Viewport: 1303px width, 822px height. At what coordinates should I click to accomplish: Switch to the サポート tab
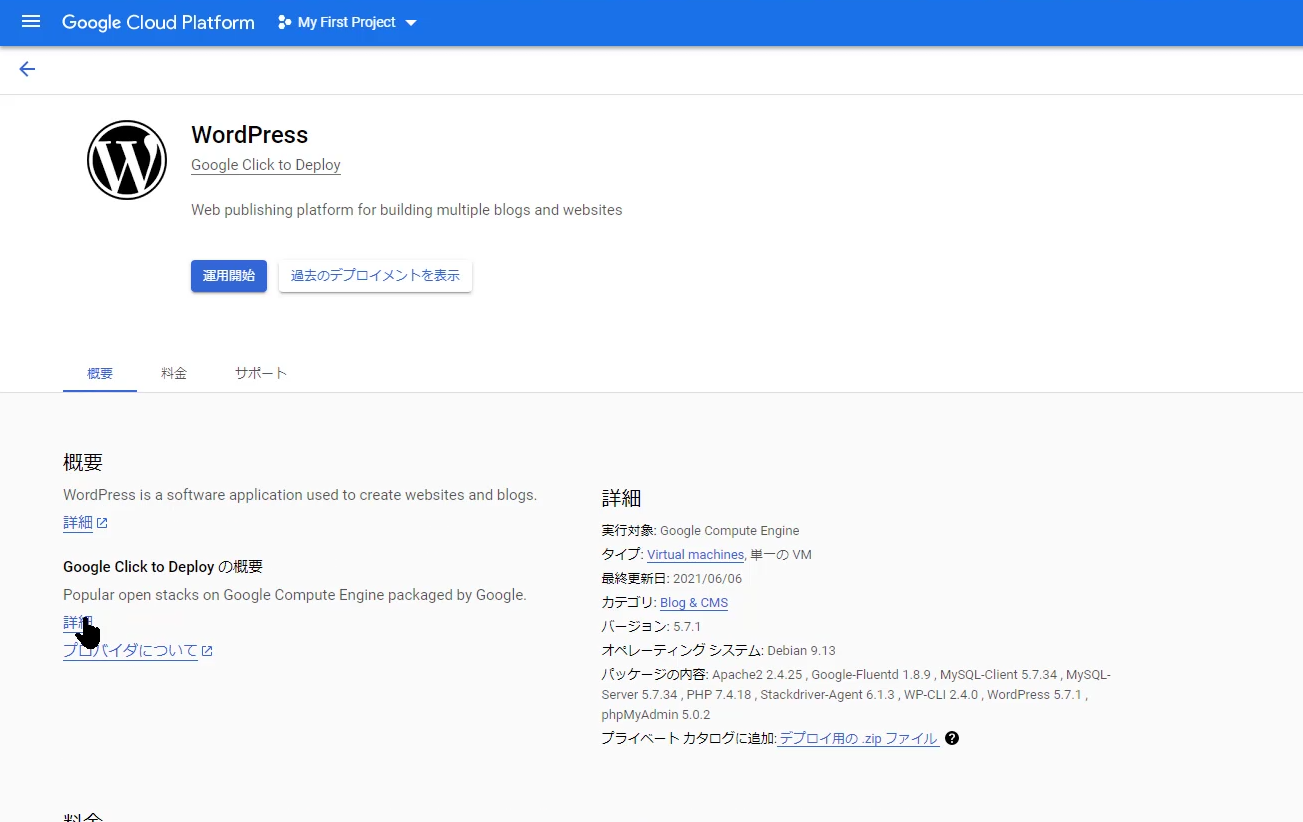(x=261, y=373)
